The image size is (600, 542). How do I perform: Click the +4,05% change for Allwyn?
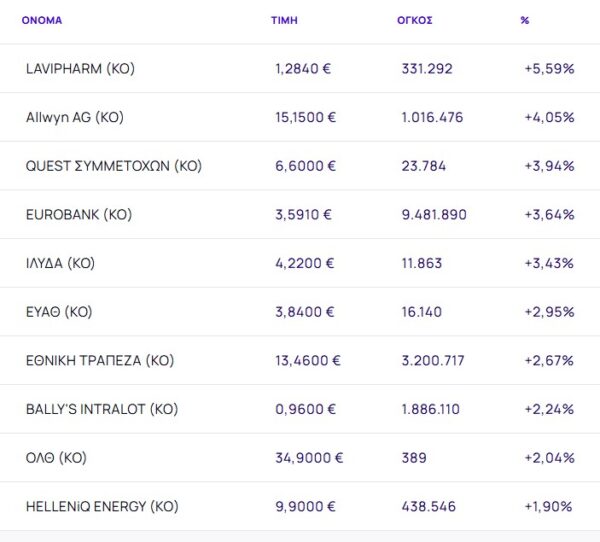(549, 117)
